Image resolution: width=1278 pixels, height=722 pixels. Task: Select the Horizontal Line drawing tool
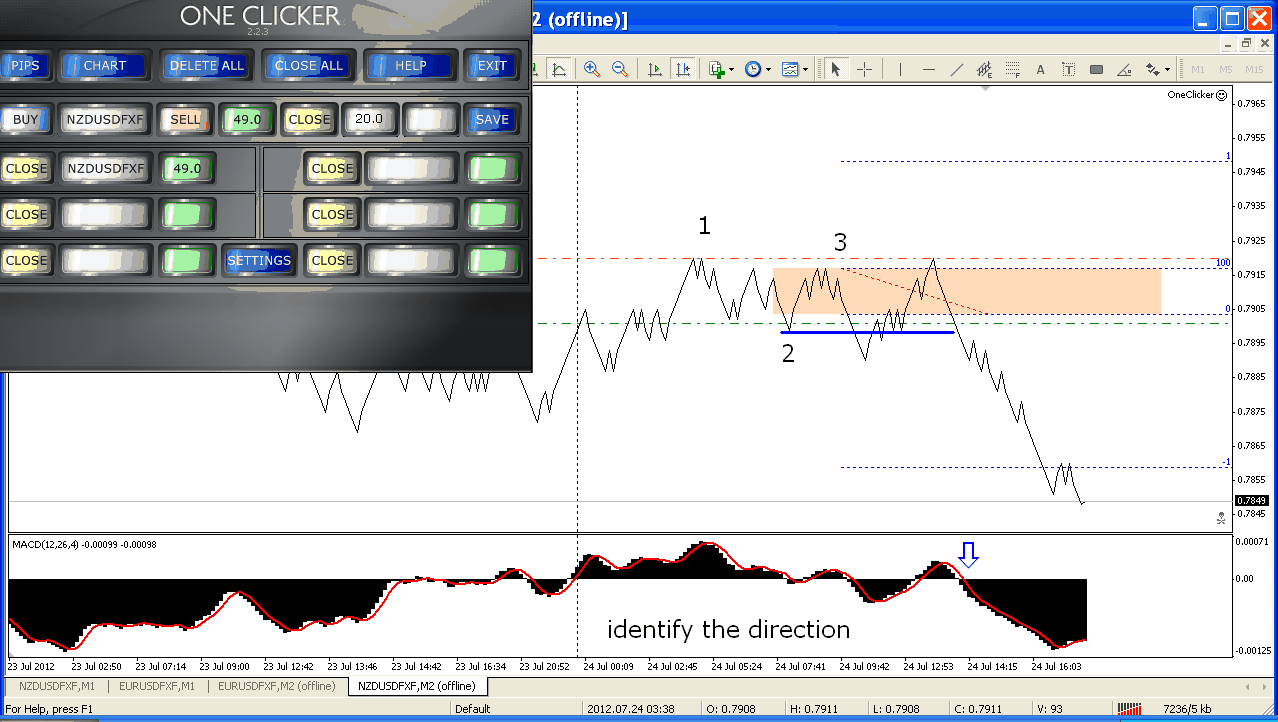[929, 69]
